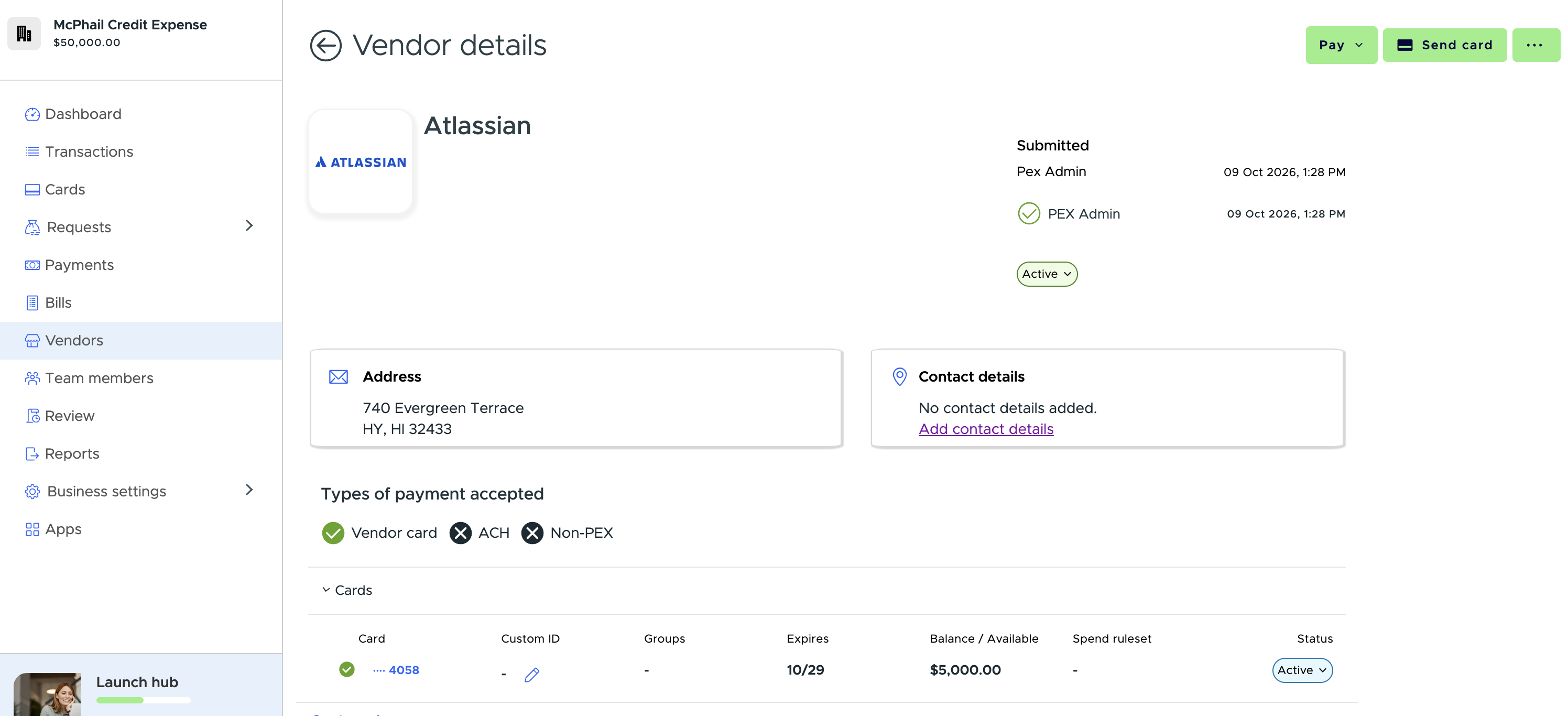
Task: Open the Launch hub panel
Action: click(141, 686)
